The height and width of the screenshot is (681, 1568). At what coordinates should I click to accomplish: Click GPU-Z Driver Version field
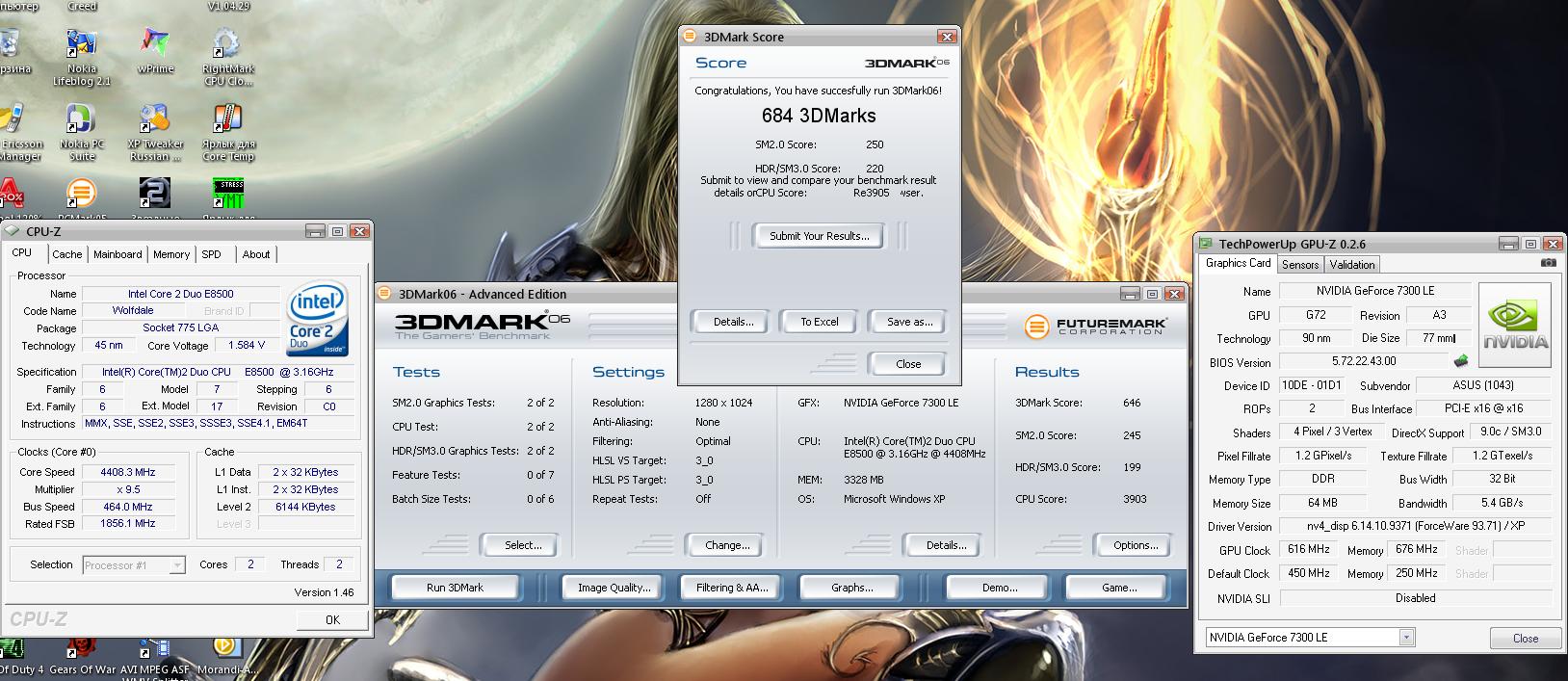point(1415,526)
